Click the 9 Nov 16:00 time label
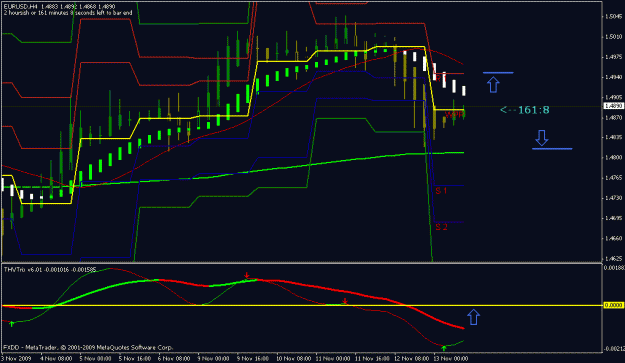This screenshot has height=363, width=625. [253, 358]
